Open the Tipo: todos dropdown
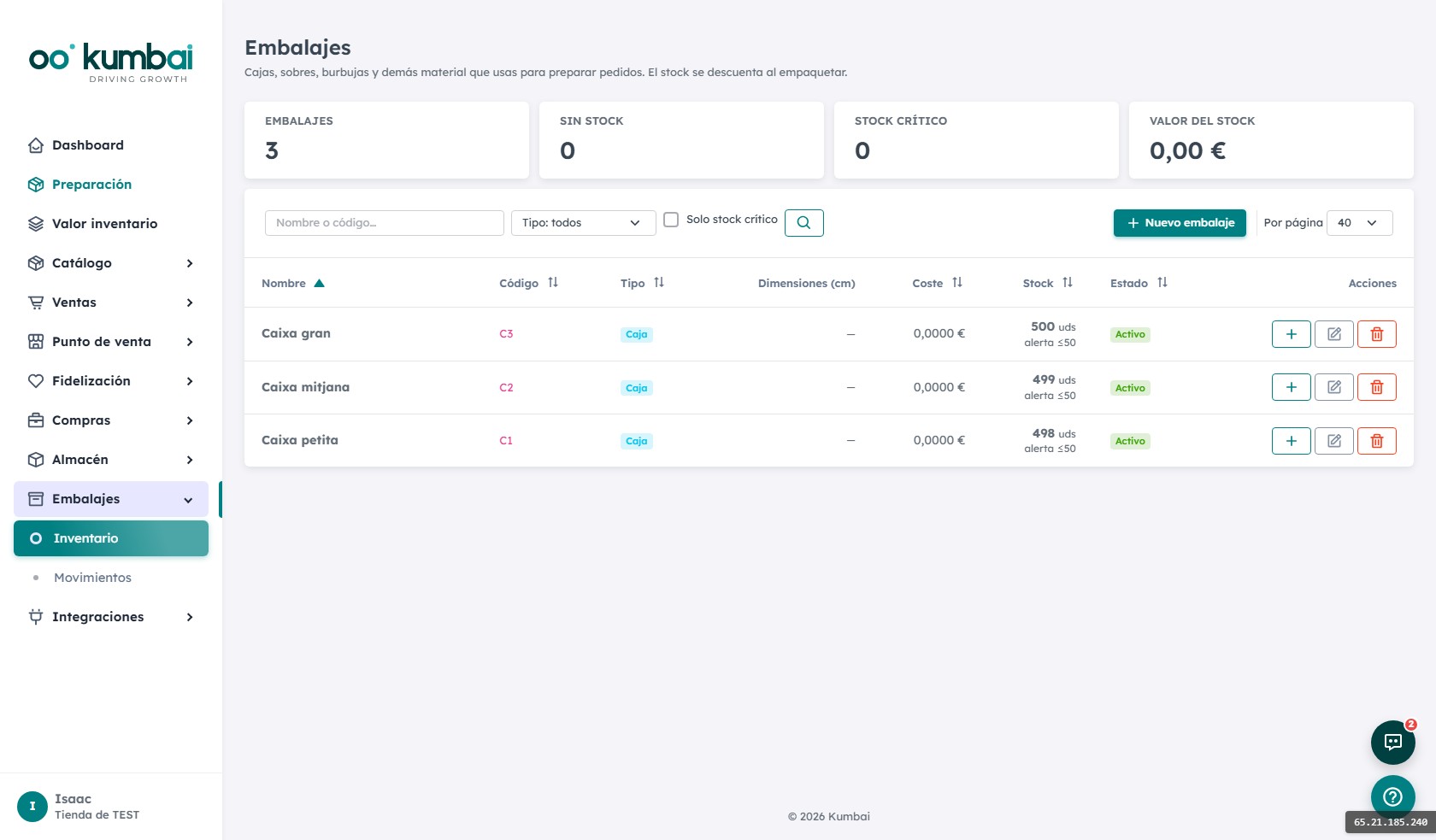The width and height of the screenshot is (1436, 840). (x=583, y=223)
